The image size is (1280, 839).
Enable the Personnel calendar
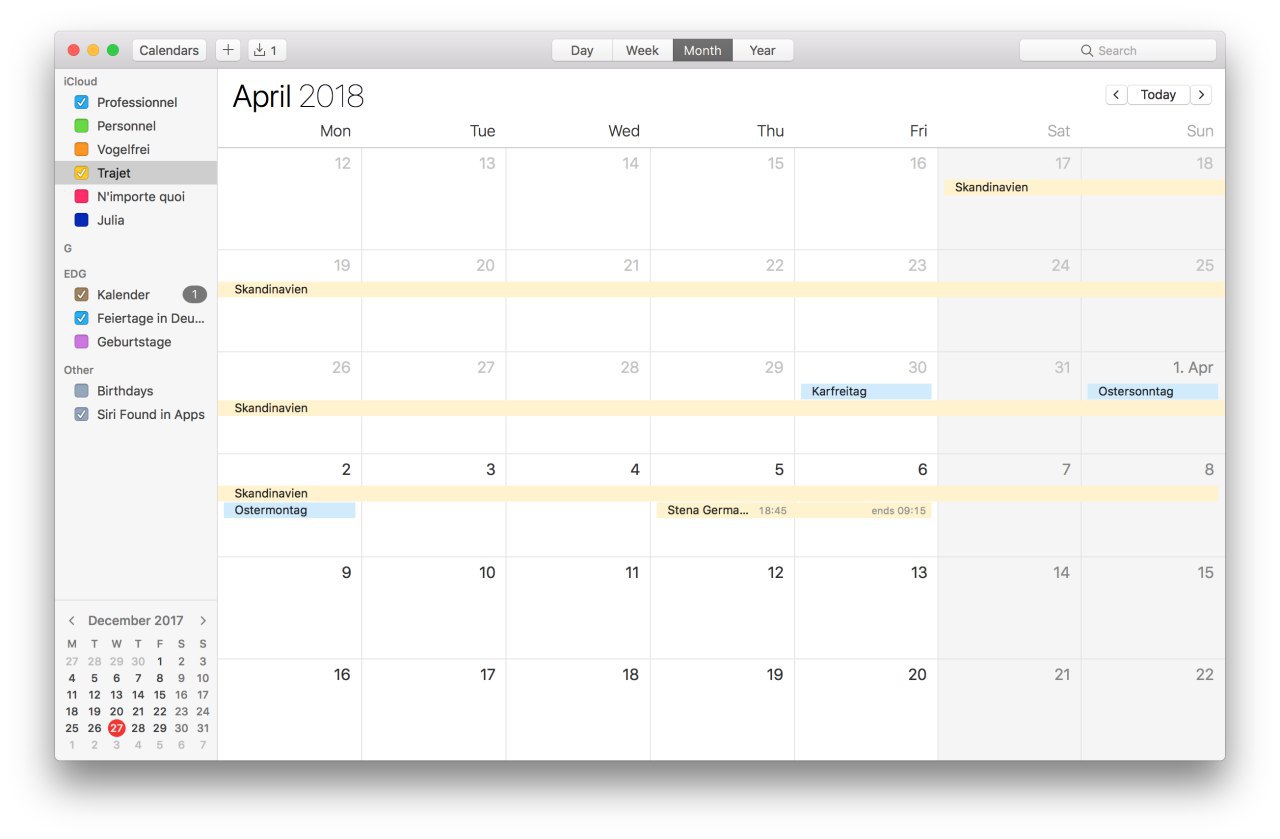click(82, 126)
